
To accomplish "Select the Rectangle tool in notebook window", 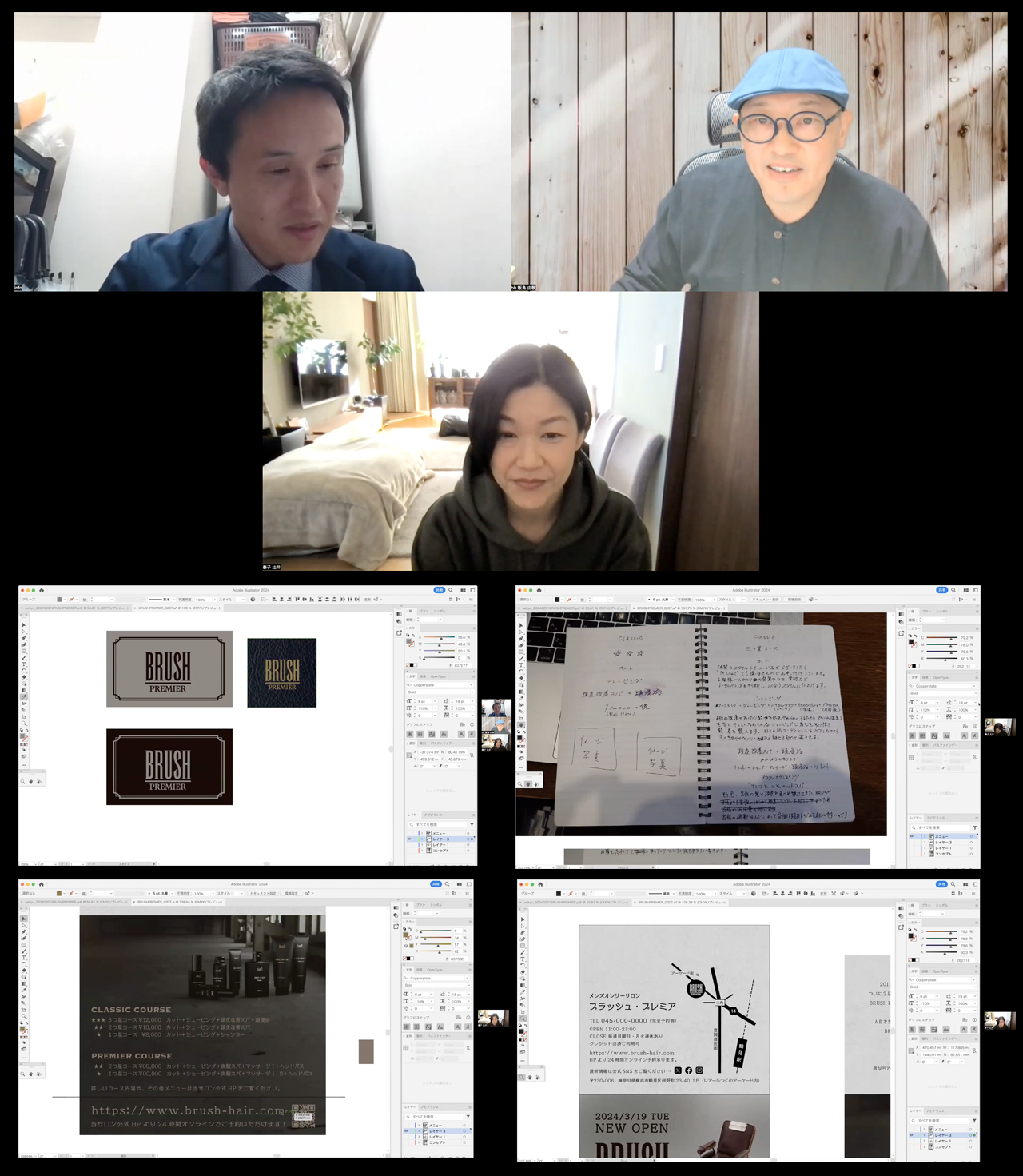I will tap(521, 652).
